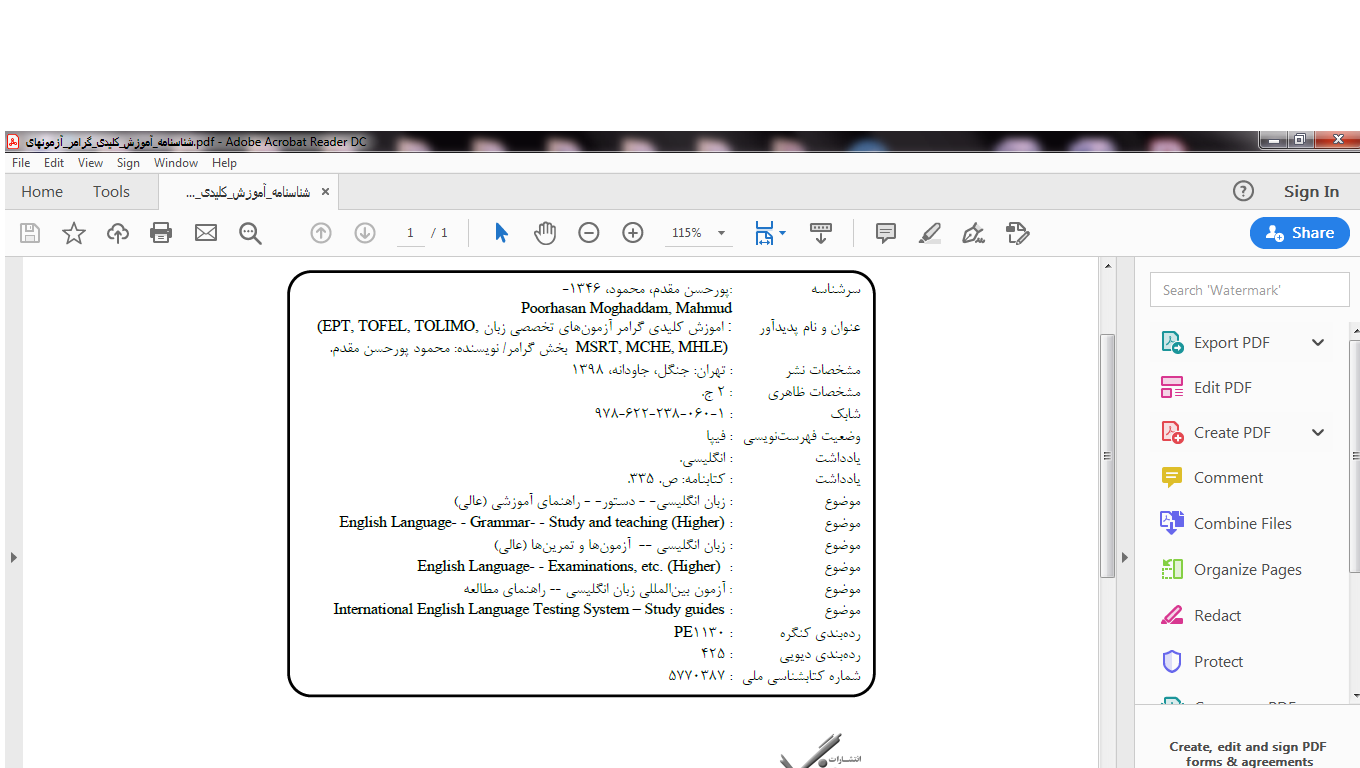
Task: Select the Highlight text pen tool
Action: pos(929,233)
